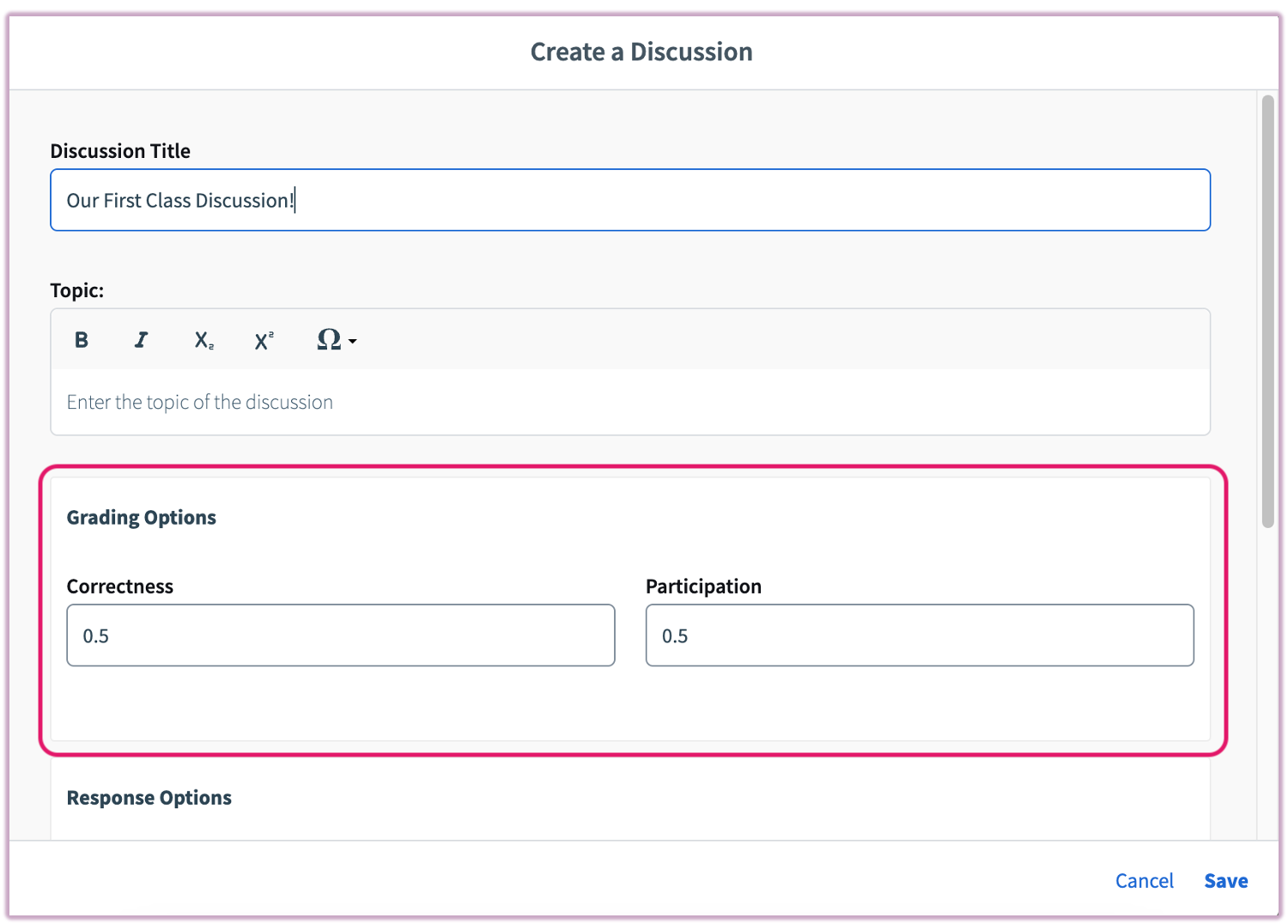Cancel creating the discussion

pos(1144,880)
